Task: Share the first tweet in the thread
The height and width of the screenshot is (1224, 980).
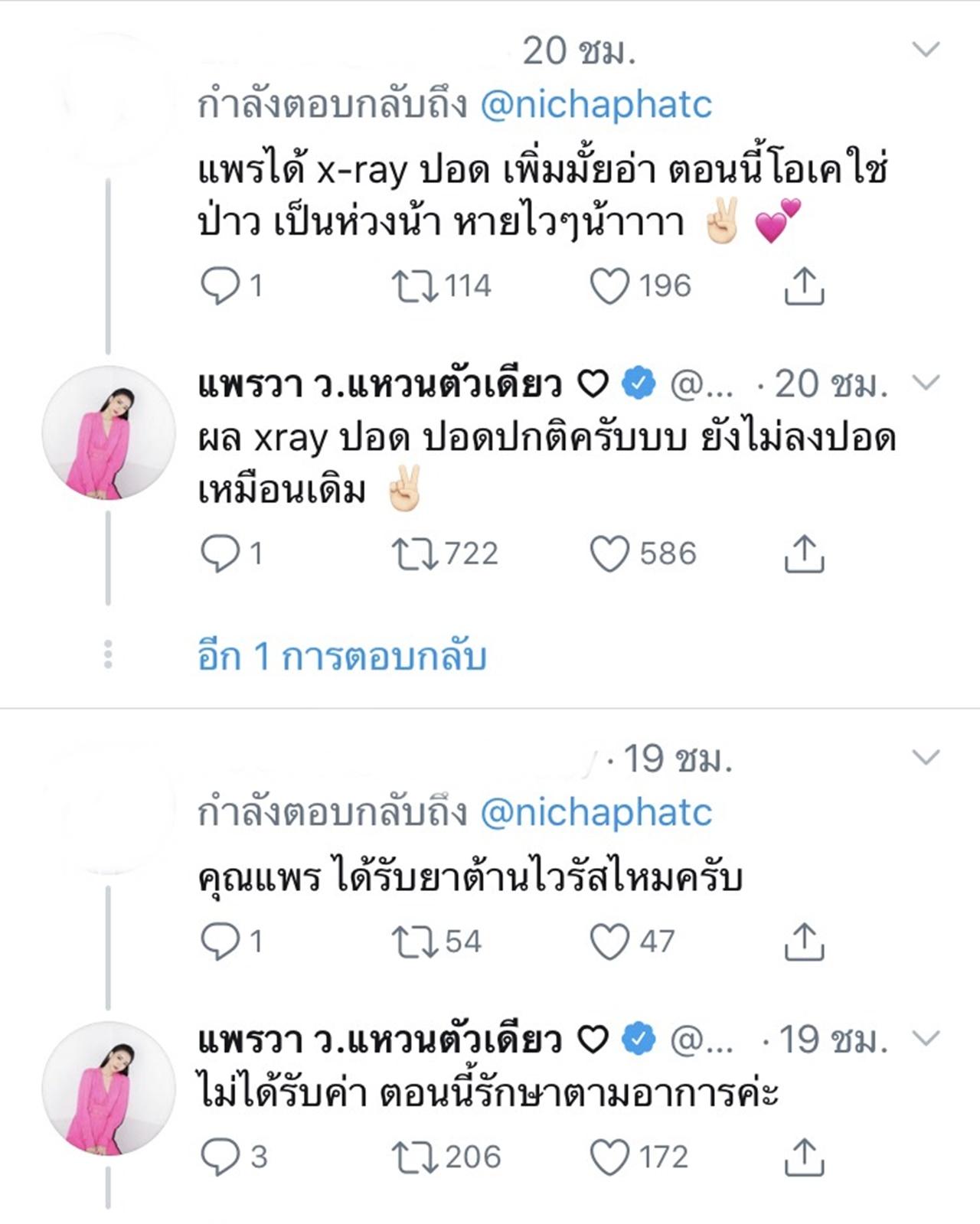Action: coord(804,286)
